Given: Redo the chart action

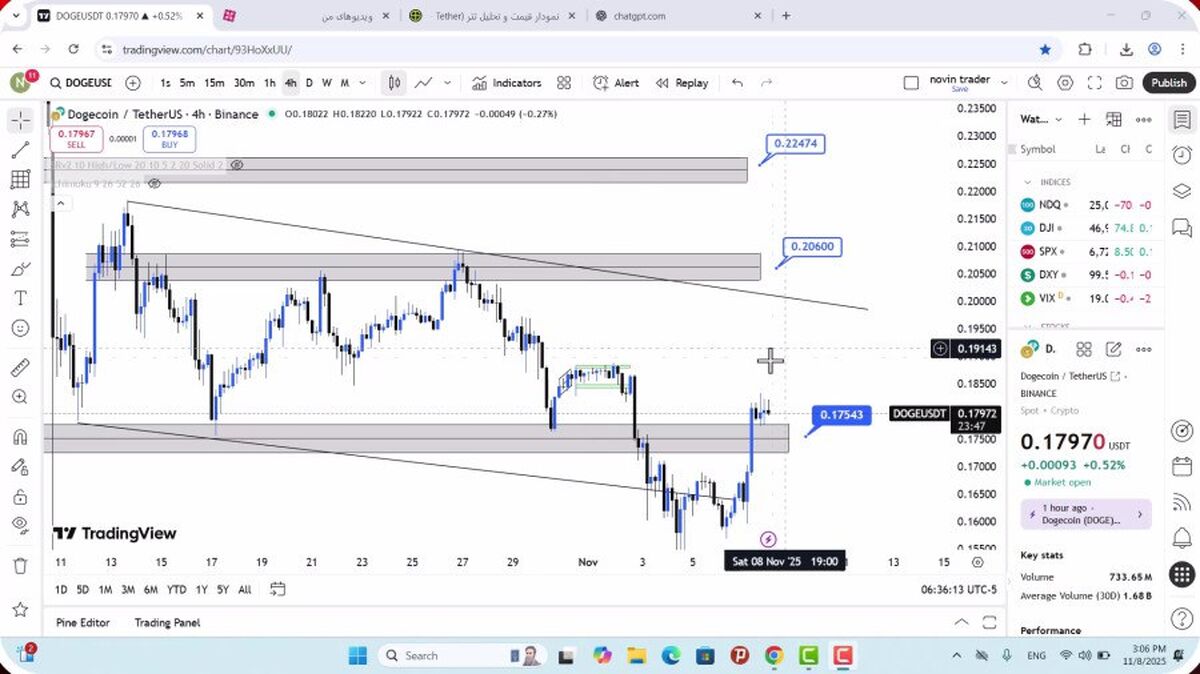Looking at the screenshot, I should [x=767, y=83].
